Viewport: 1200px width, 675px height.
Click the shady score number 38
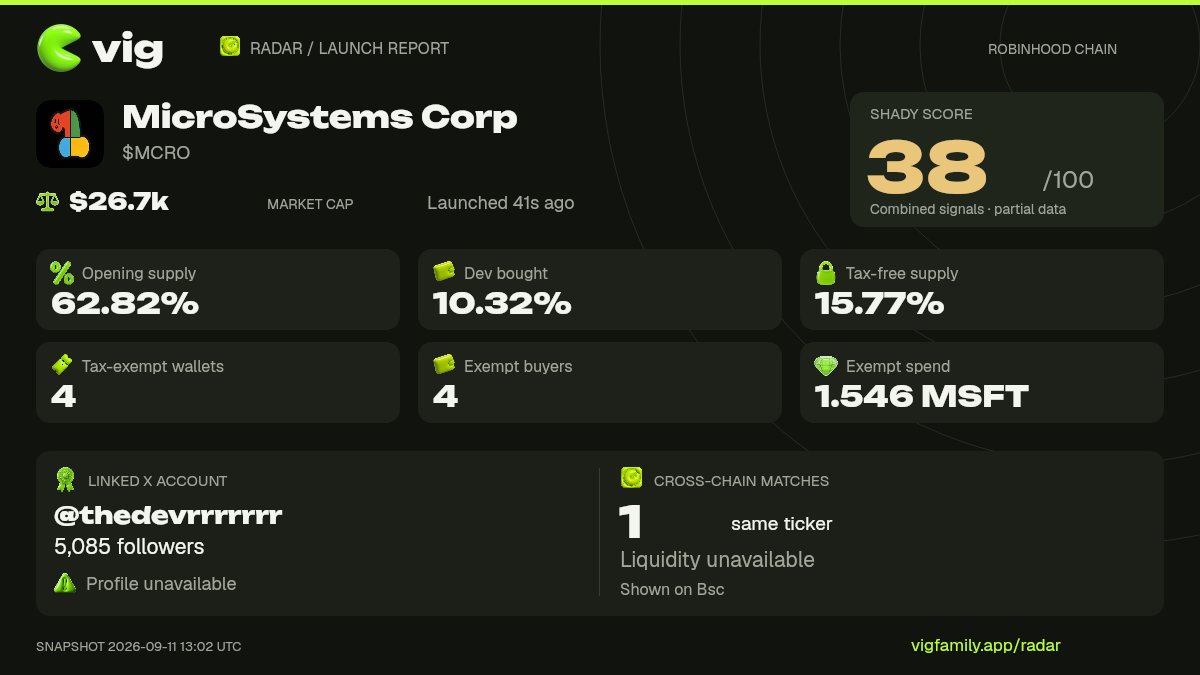tap(927, 166)
